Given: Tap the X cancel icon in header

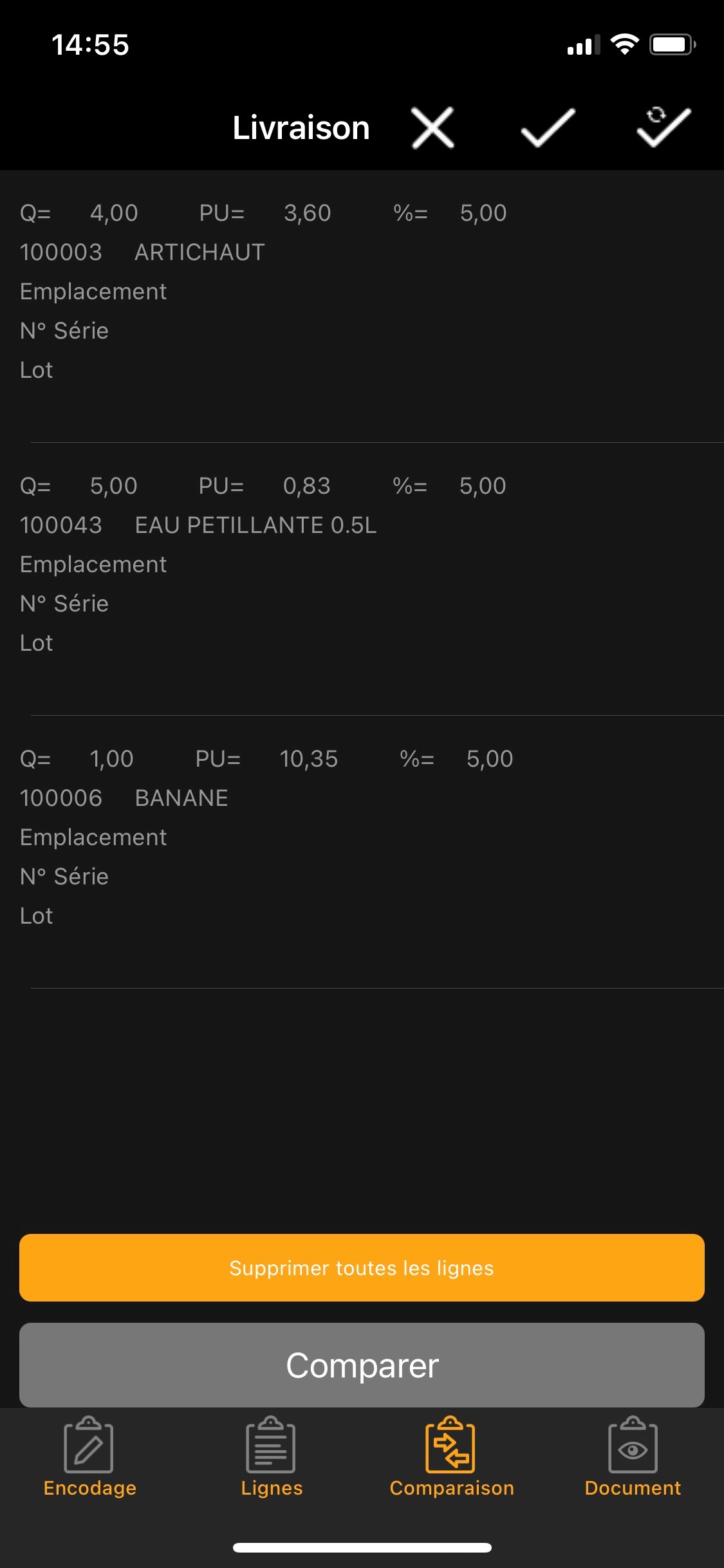Looking at the screenshot, I should click(x=432, y=128).
